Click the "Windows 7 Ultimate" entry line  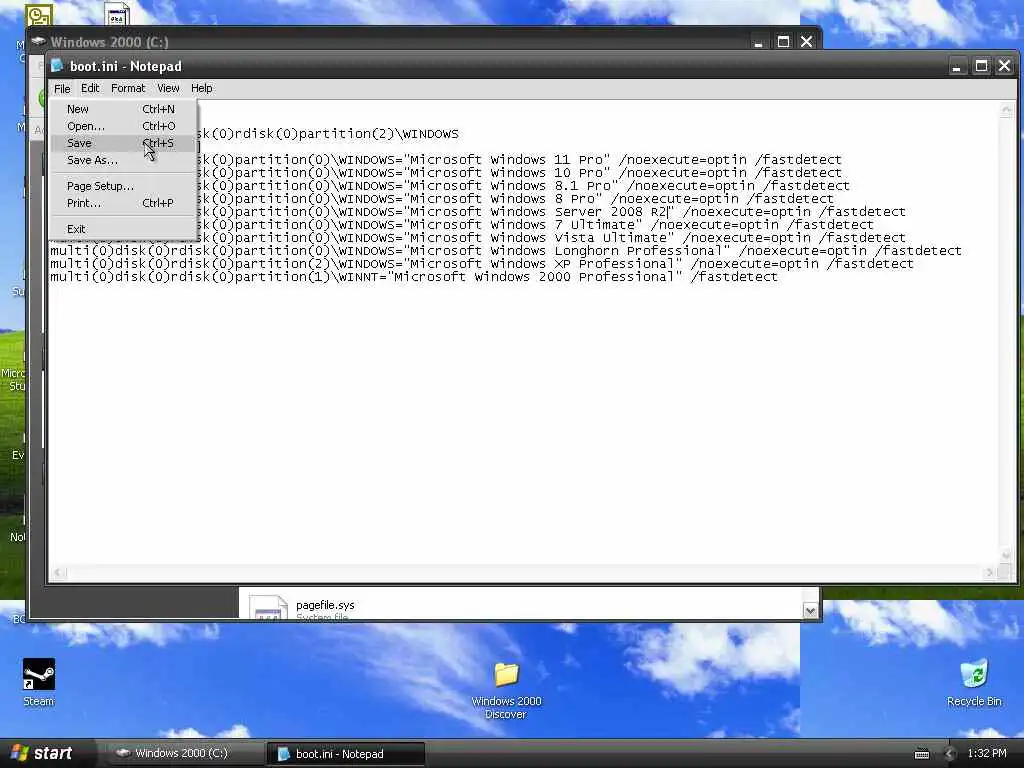tap(536, 225)
